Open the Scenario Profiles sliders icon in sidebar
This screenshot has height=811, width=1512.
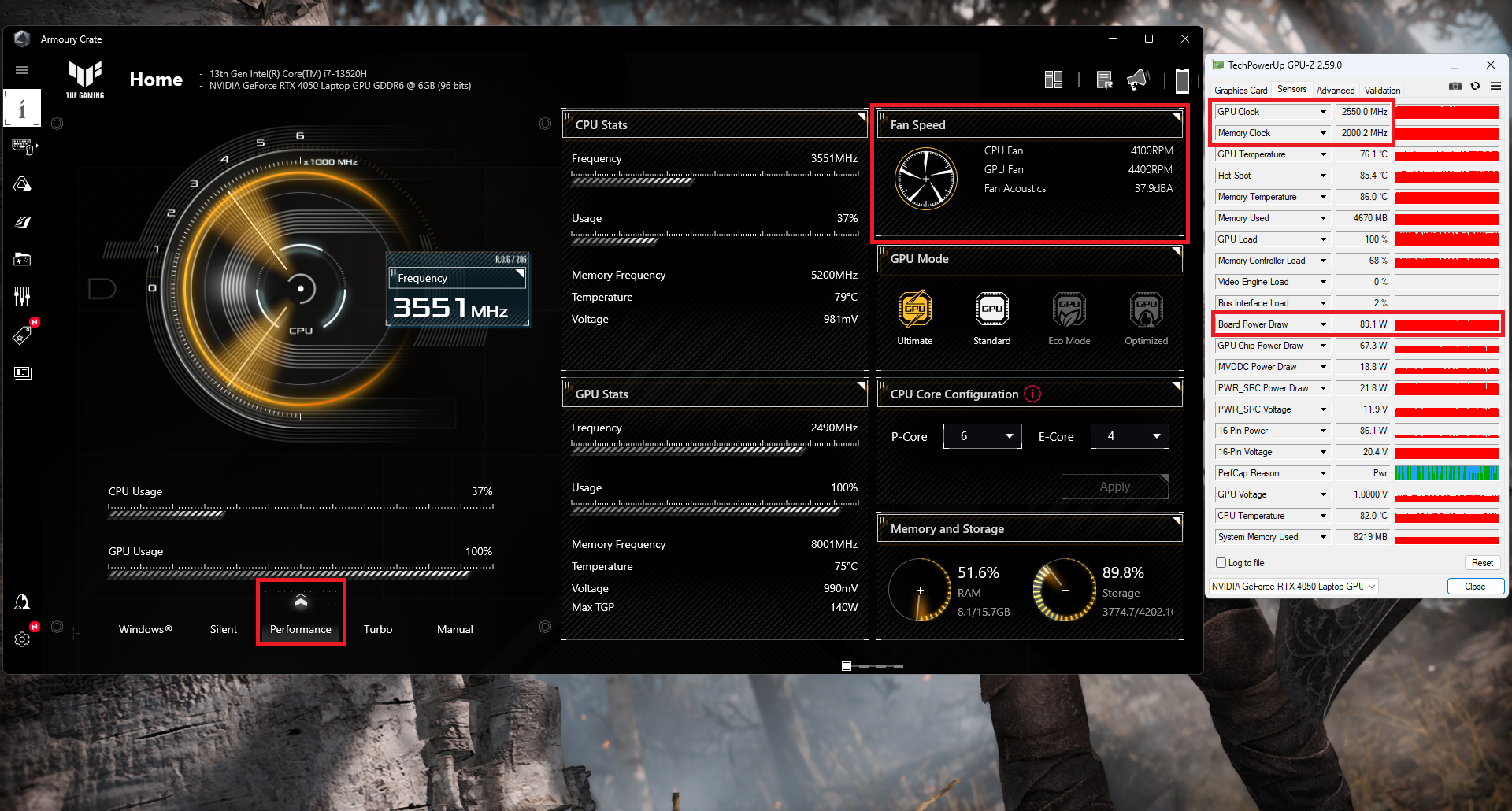pyautogui.click(x=22, y=297)
